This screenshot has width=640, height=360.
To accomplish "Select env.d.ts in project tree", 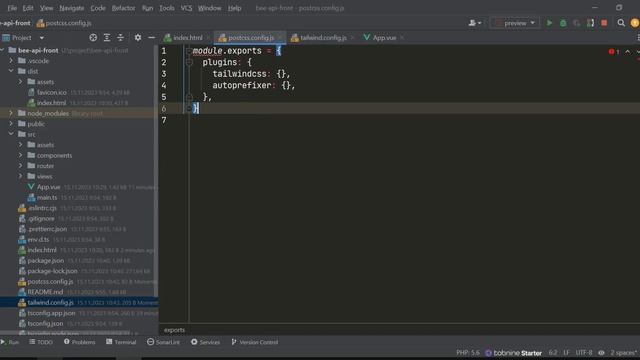I will 38,240.
